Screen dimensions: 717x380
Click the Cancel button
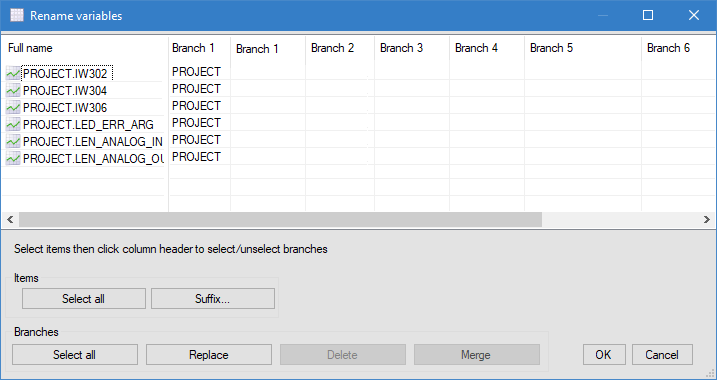[x=662, y=354]
